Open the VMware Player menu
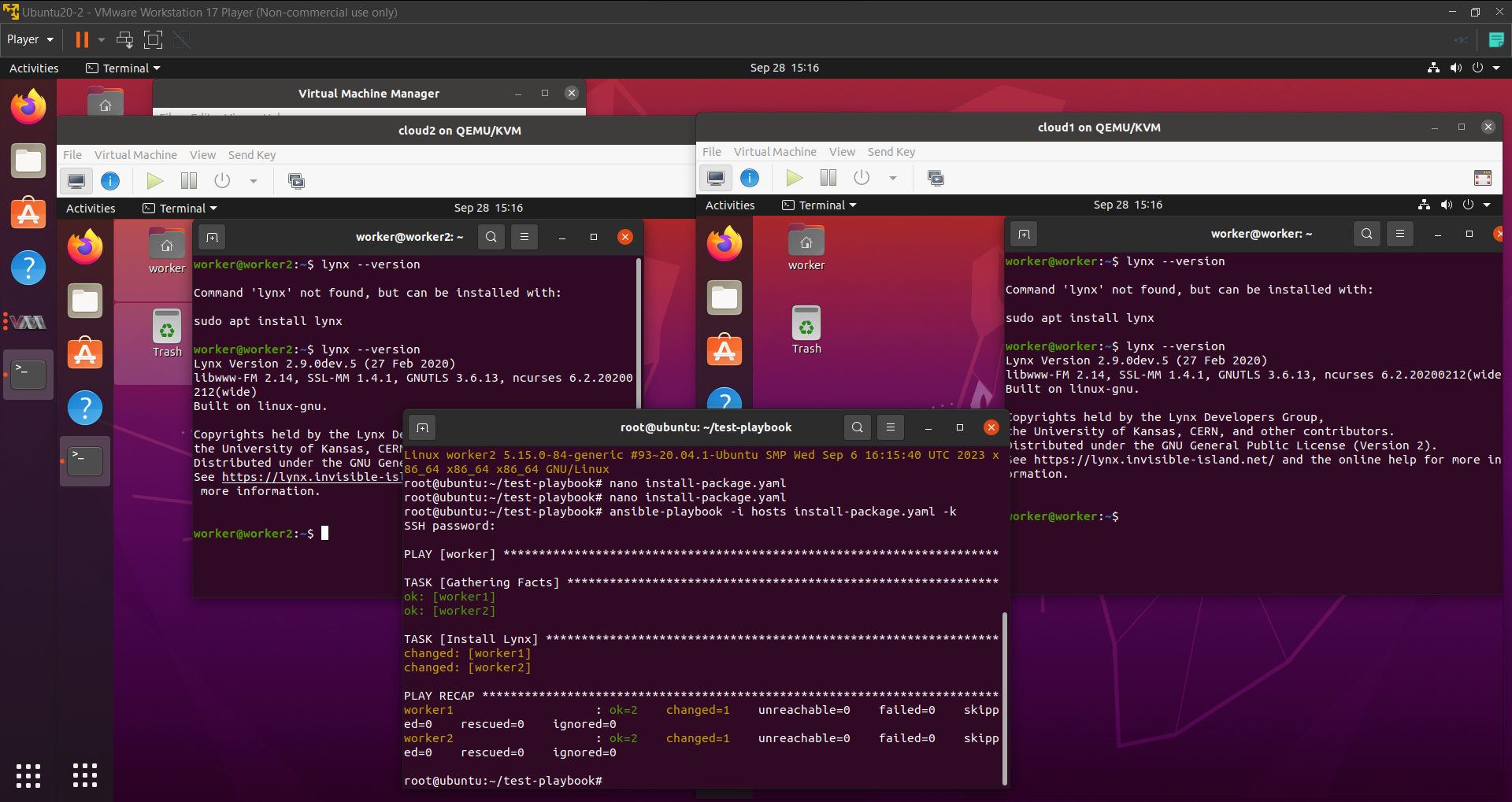The width and height of the screenshot is (1512, 802). pyautogui.click(x=30, y=39)
